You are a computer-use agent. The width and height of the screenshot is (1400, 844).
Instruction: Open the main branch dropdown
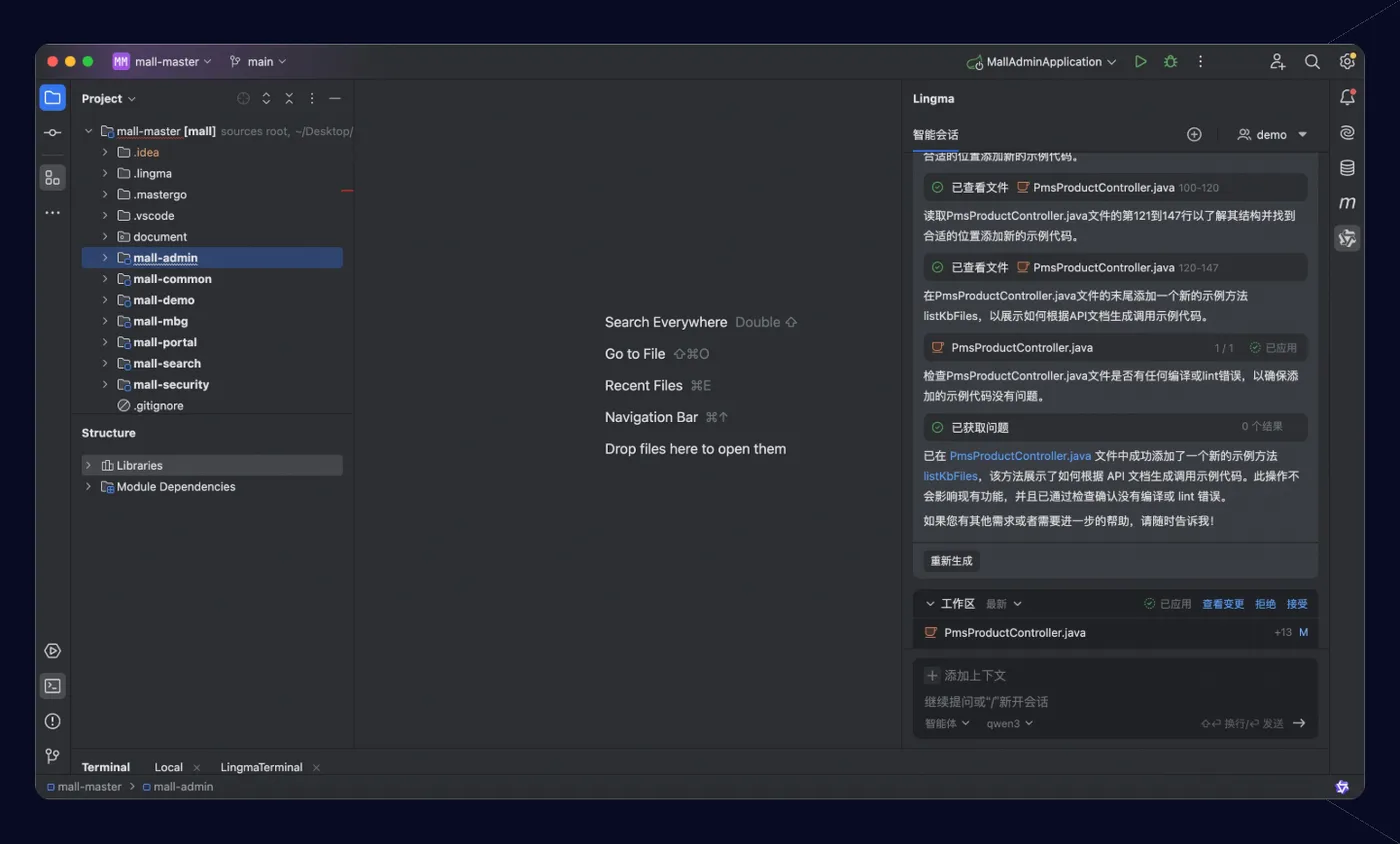coord(258,62)
